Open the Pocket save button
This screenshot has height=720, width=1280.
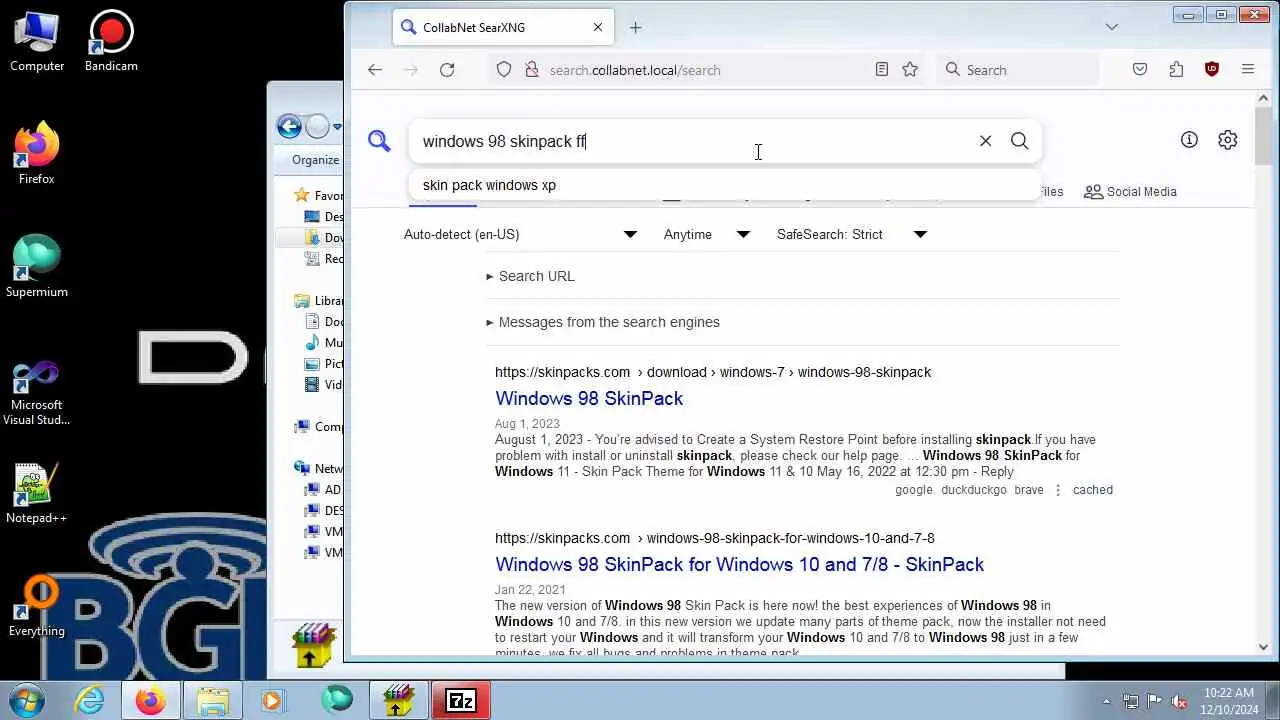(x=1140, y=70)
